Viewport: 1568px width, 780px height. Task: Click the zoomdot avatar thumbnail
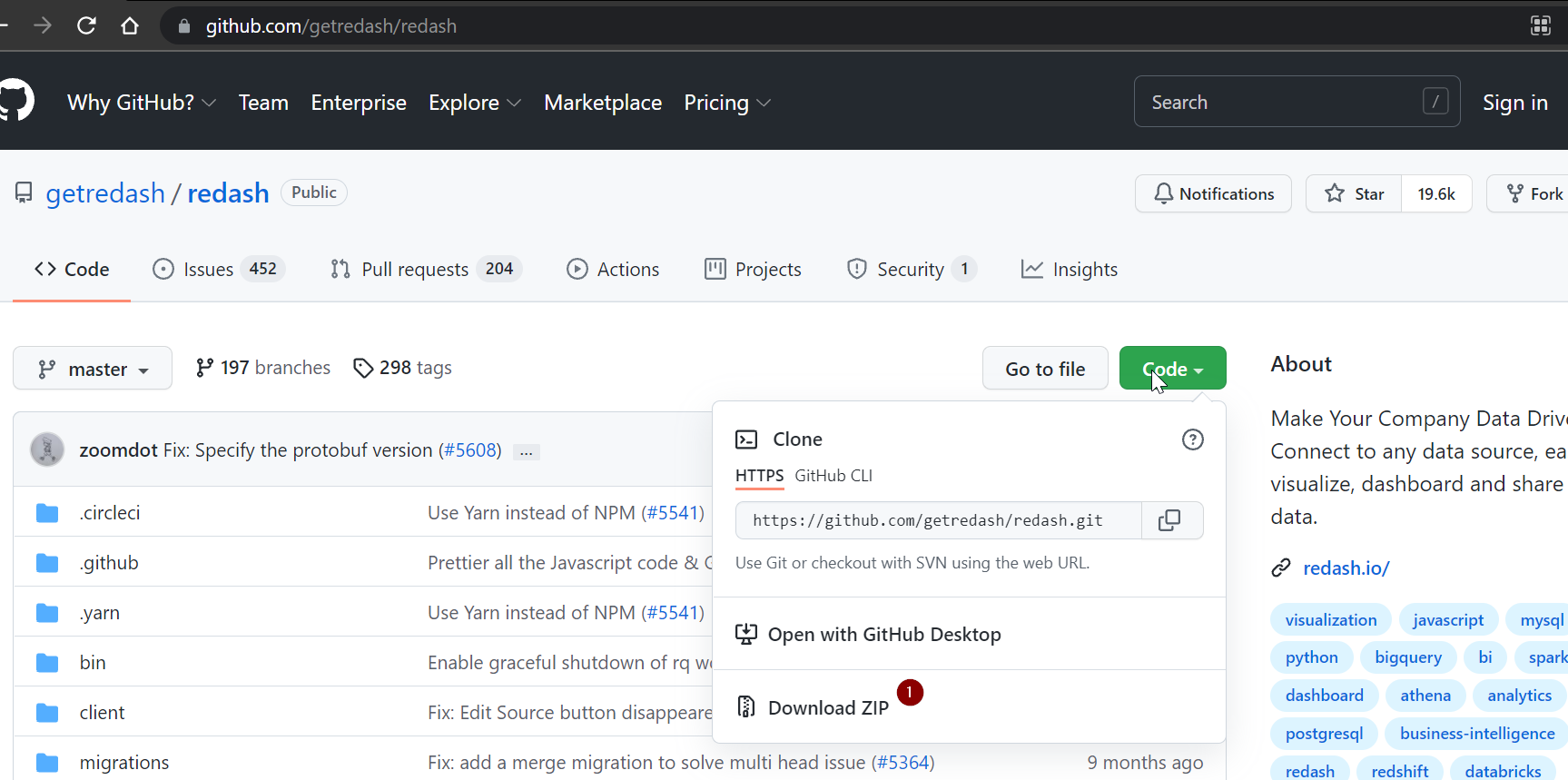click(47, 449)
